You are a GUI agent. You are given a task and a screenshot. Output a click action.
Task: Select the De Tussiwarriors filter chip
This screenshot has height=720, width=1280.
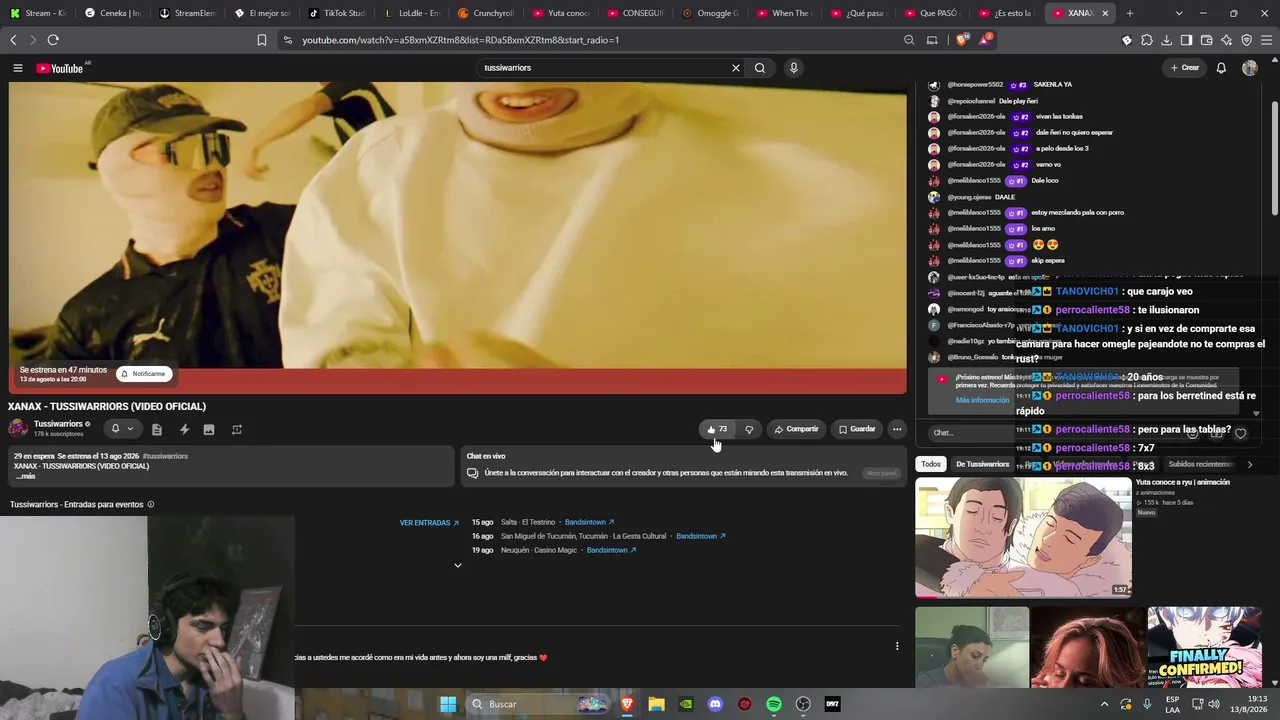[x=982, y=464]
